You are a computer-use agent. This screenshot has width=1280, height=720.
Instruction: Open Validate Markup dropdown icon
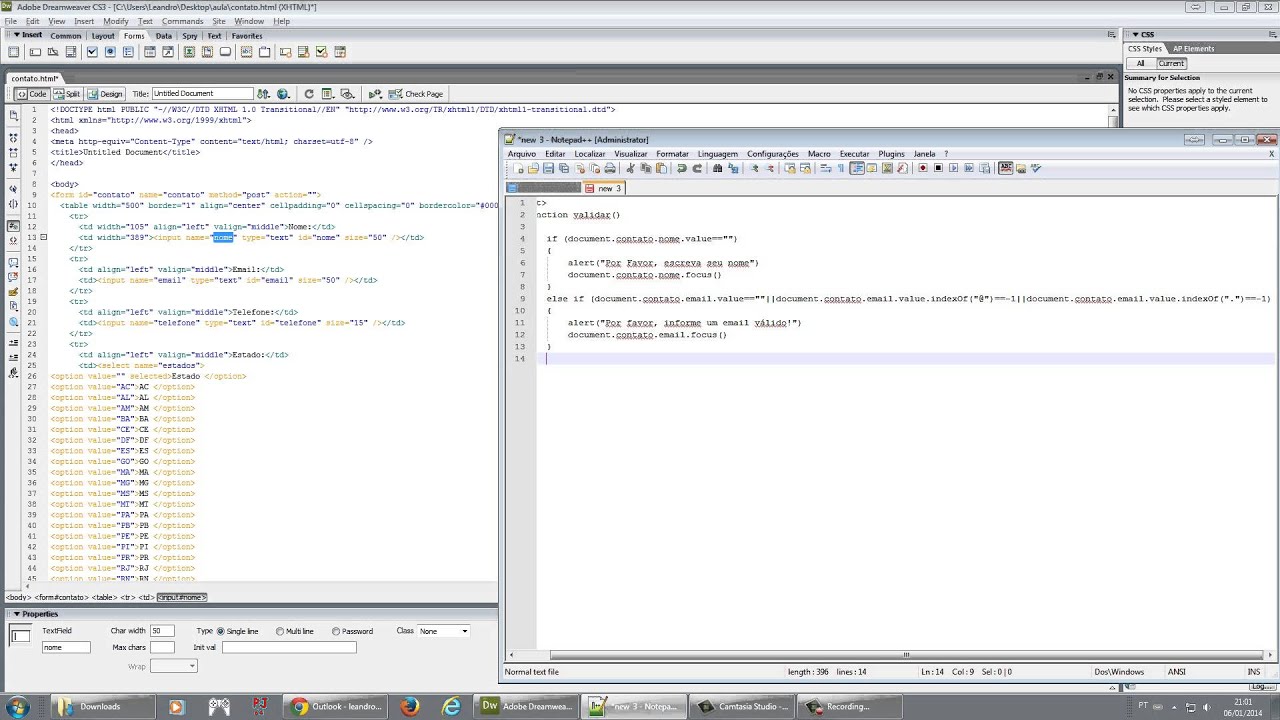(375, 94)
